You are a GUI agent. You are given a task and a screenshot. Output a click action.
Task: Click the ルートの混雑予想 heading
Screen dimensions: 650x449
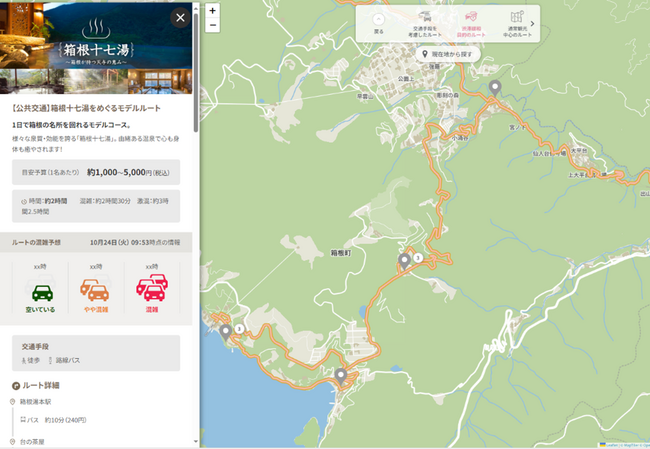coord(36,243)
